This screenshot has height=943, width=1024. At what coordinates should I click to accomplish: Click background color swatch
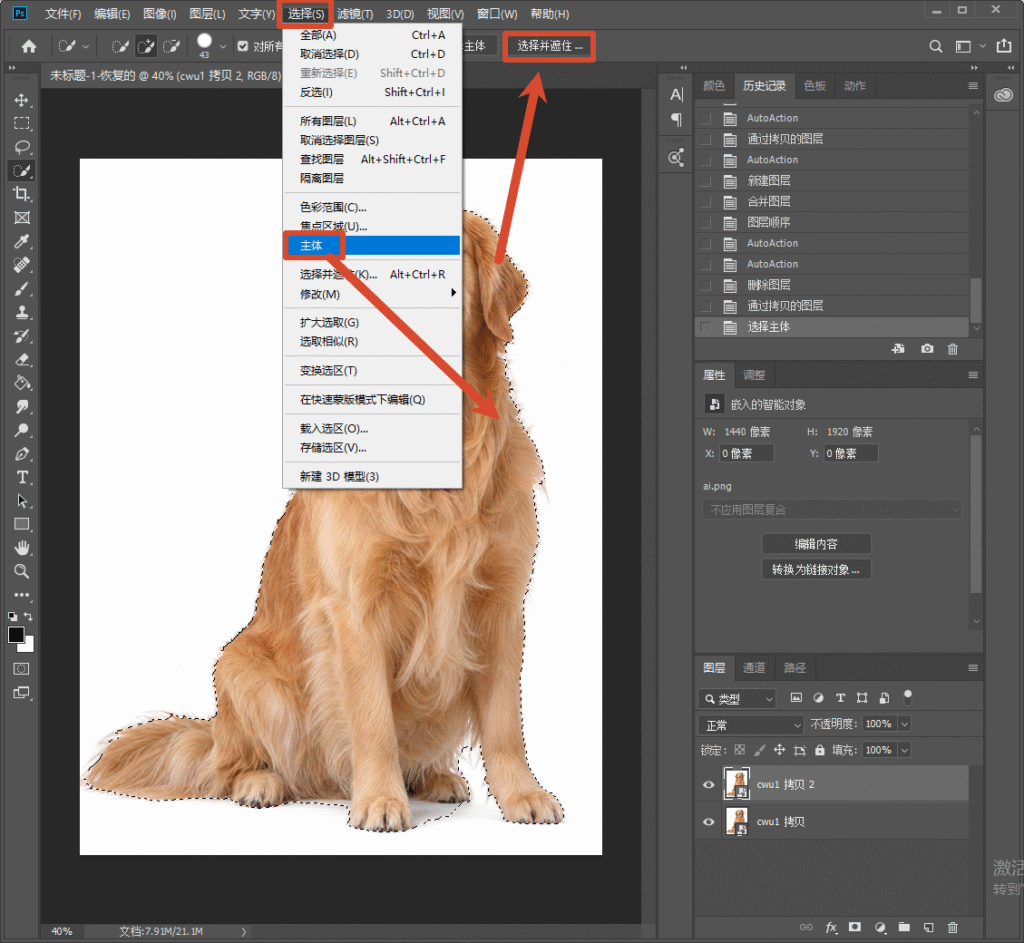pyautogui.click(x=28, y=646)
